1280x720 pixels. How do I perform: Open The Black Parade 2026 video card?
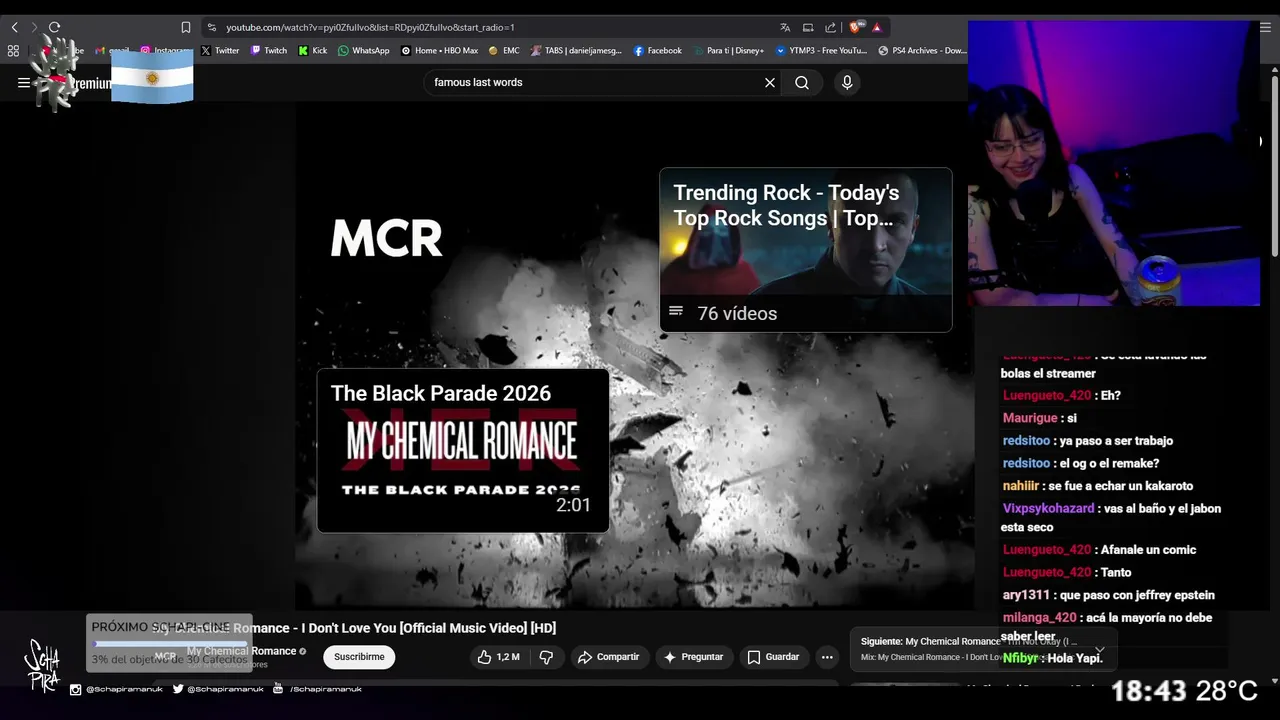463,451
